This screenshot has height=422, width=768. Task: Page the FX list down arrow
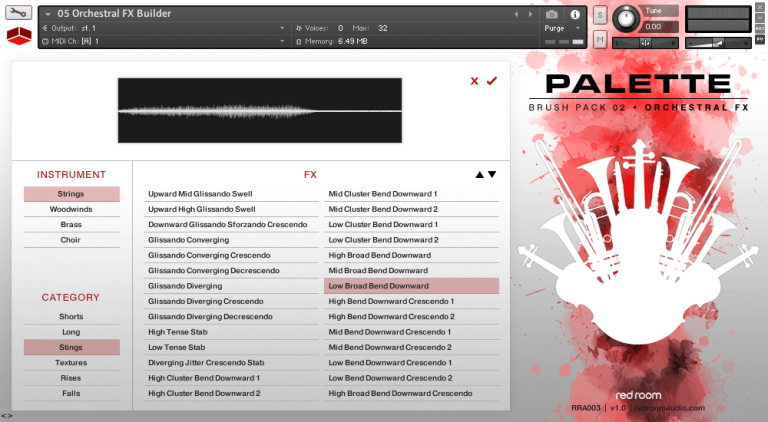click(x=492, y=174)
